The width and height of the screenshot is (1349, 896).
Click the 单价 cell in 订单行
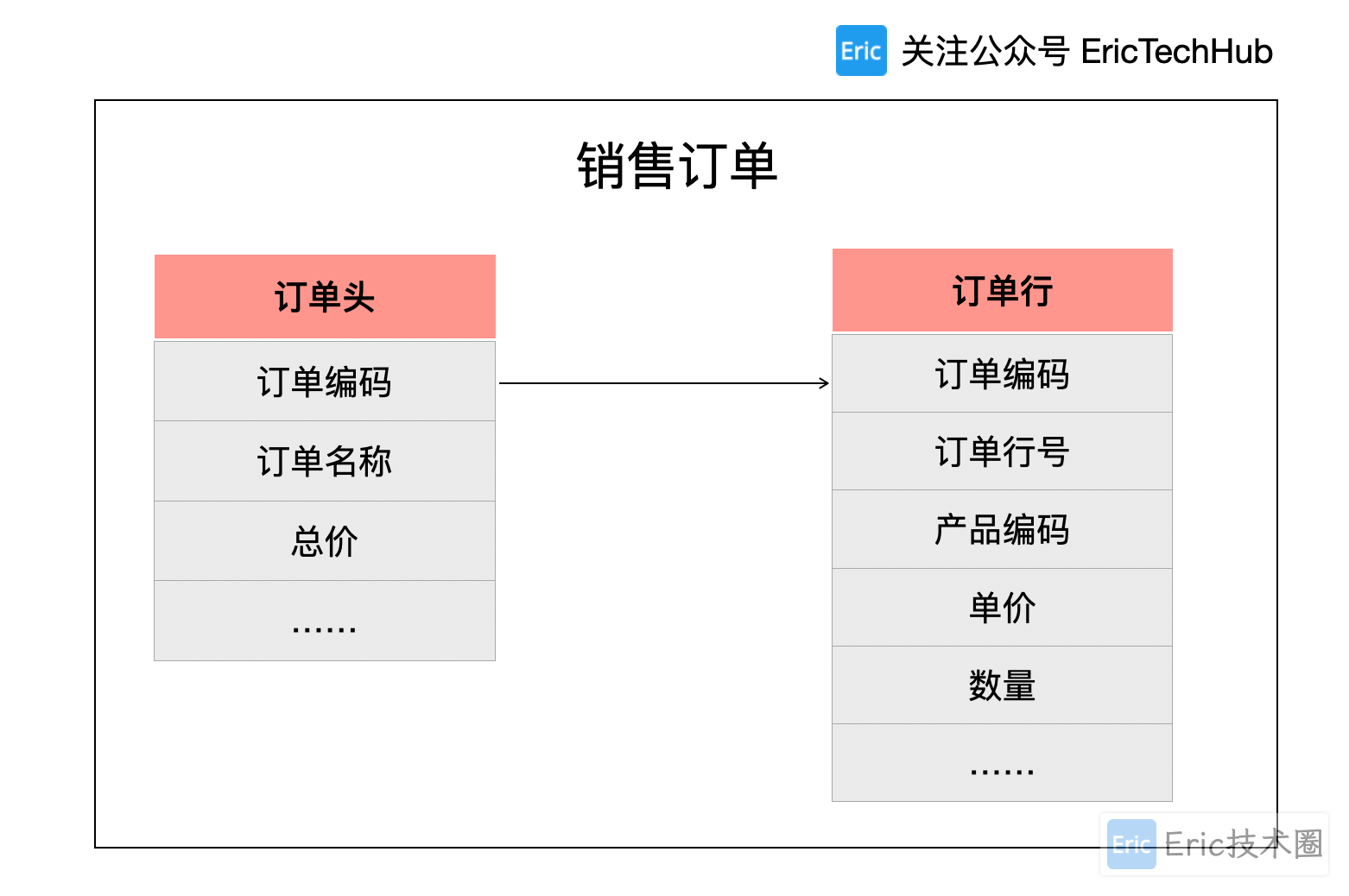1003,607
